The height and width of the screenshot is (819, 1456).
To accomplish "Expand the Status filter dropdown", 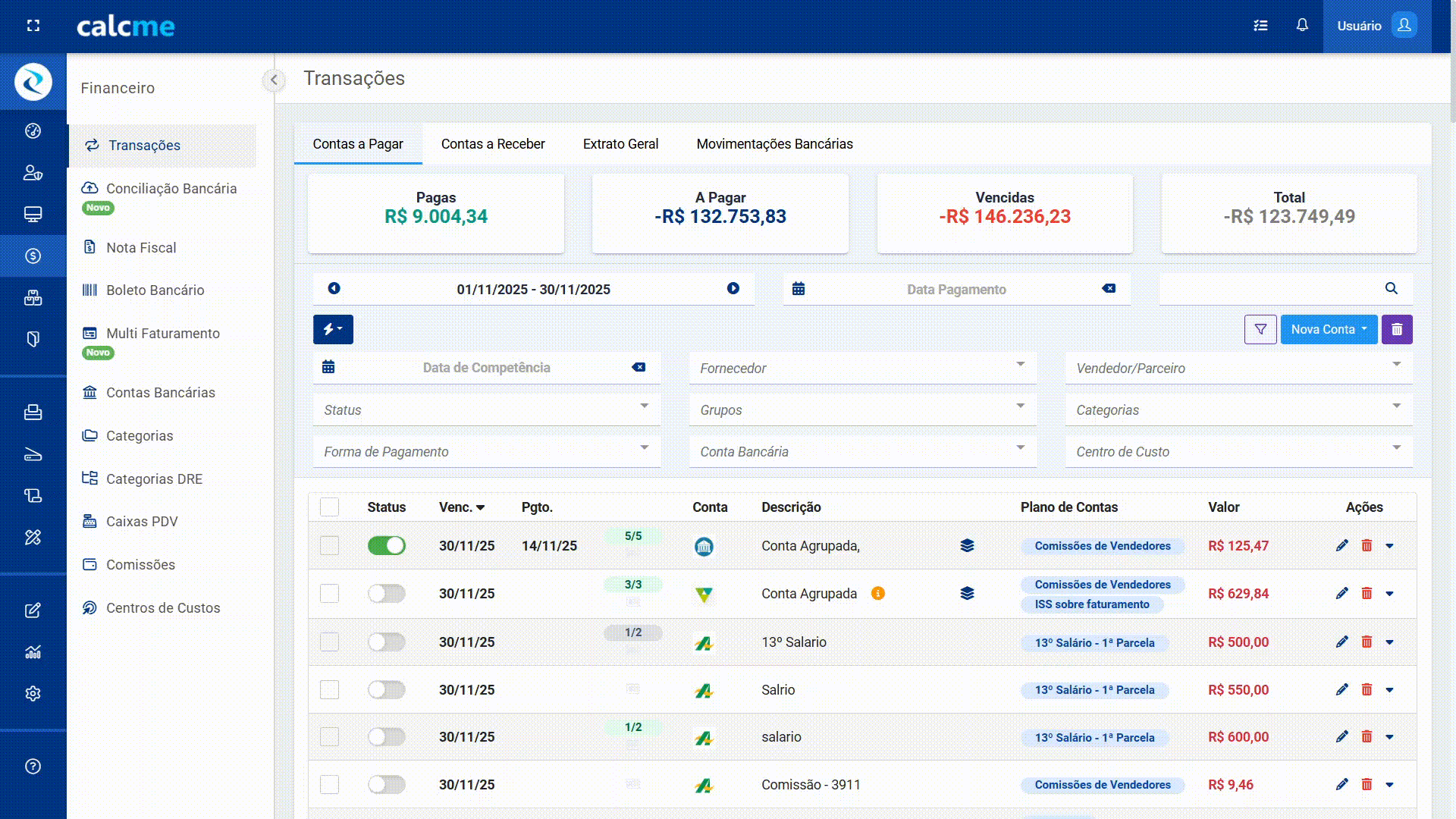I will pos(485,409).
